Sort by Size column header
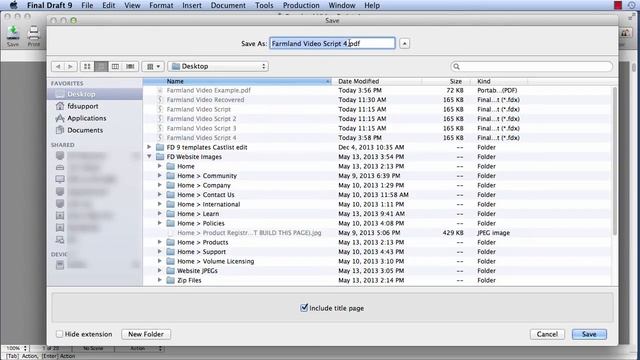Image resolution: width=640 pixels, height=360 pixels. pyautogui.click(x=446, y=81)
